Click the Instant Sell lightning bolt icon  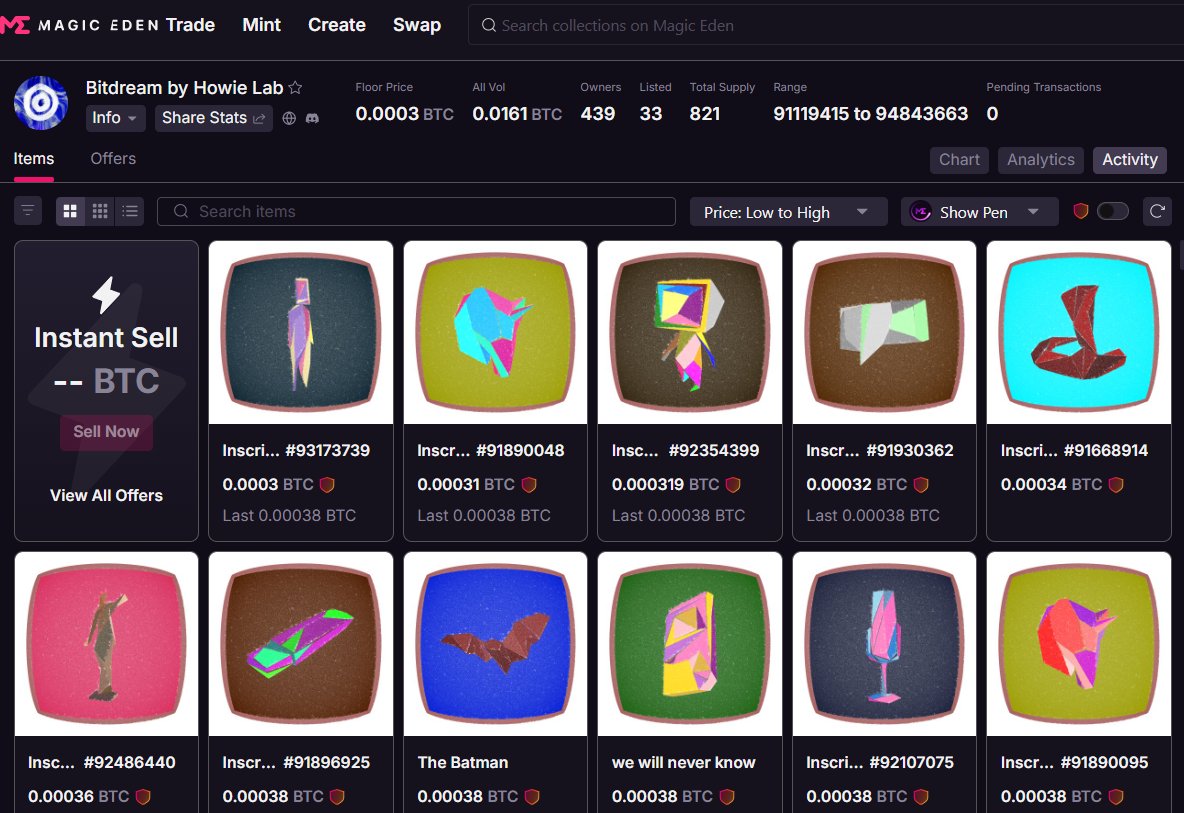[106, 294]
